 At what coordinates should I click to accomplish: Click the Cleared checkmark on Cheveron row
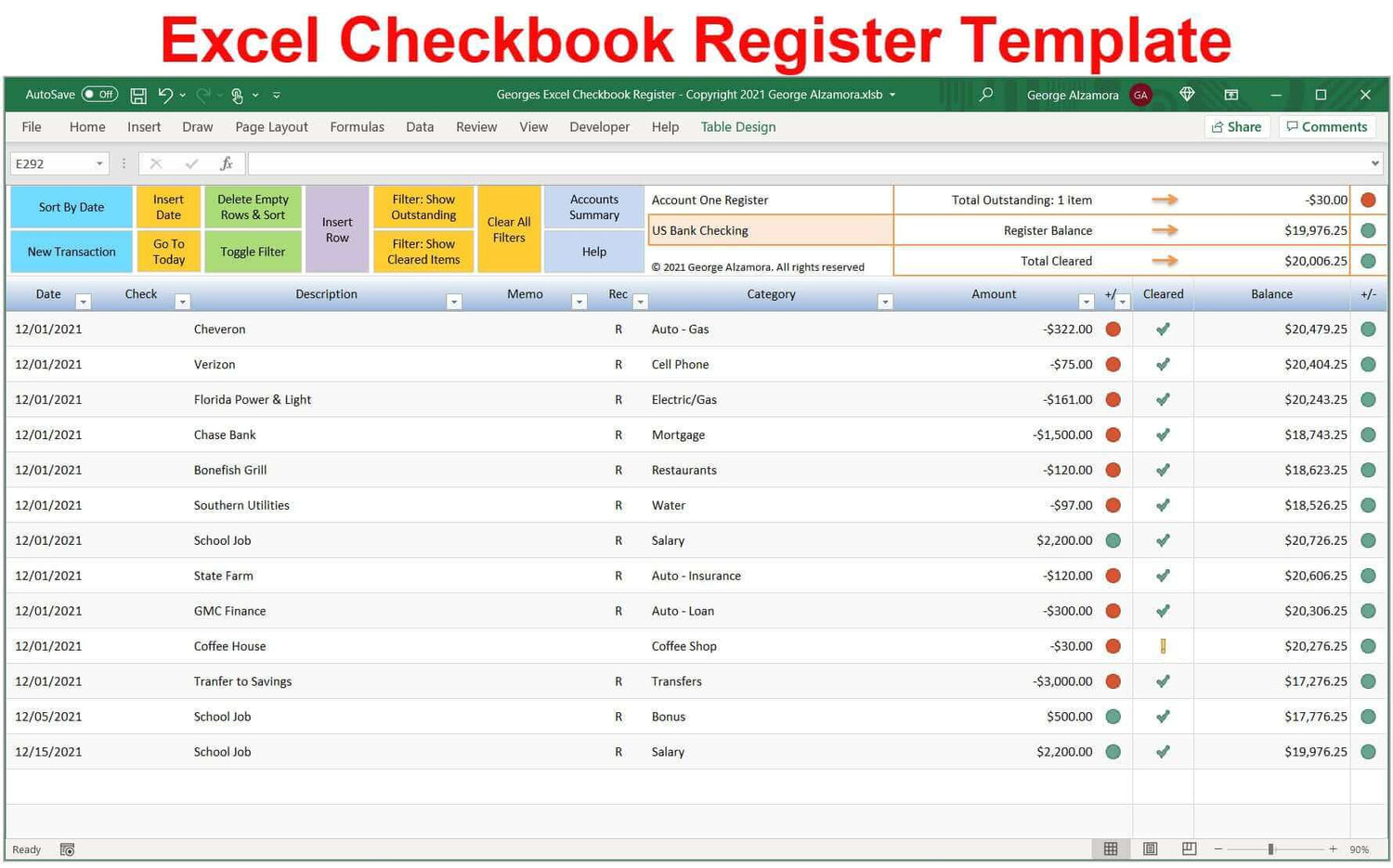point(1163,329)
